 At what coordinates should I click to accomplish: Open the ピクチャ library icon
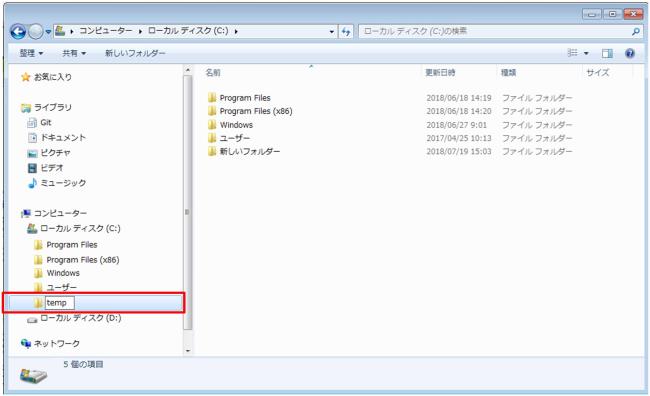tap(32, 153)
